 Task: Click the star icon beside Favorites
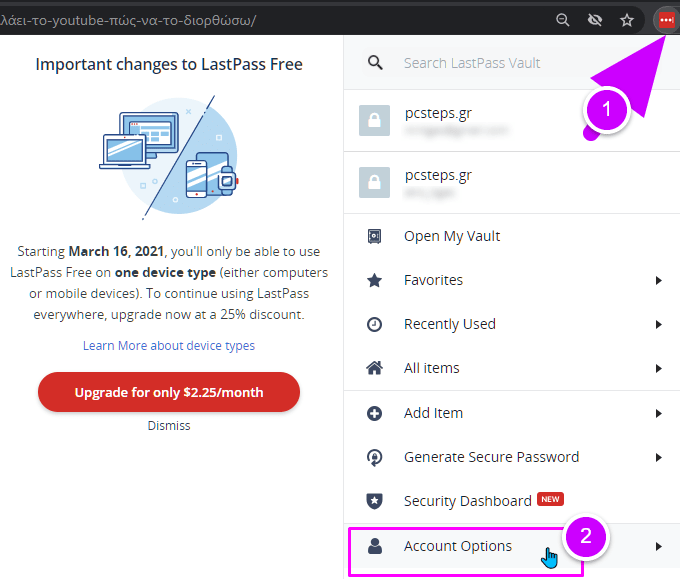pos(374,281)
